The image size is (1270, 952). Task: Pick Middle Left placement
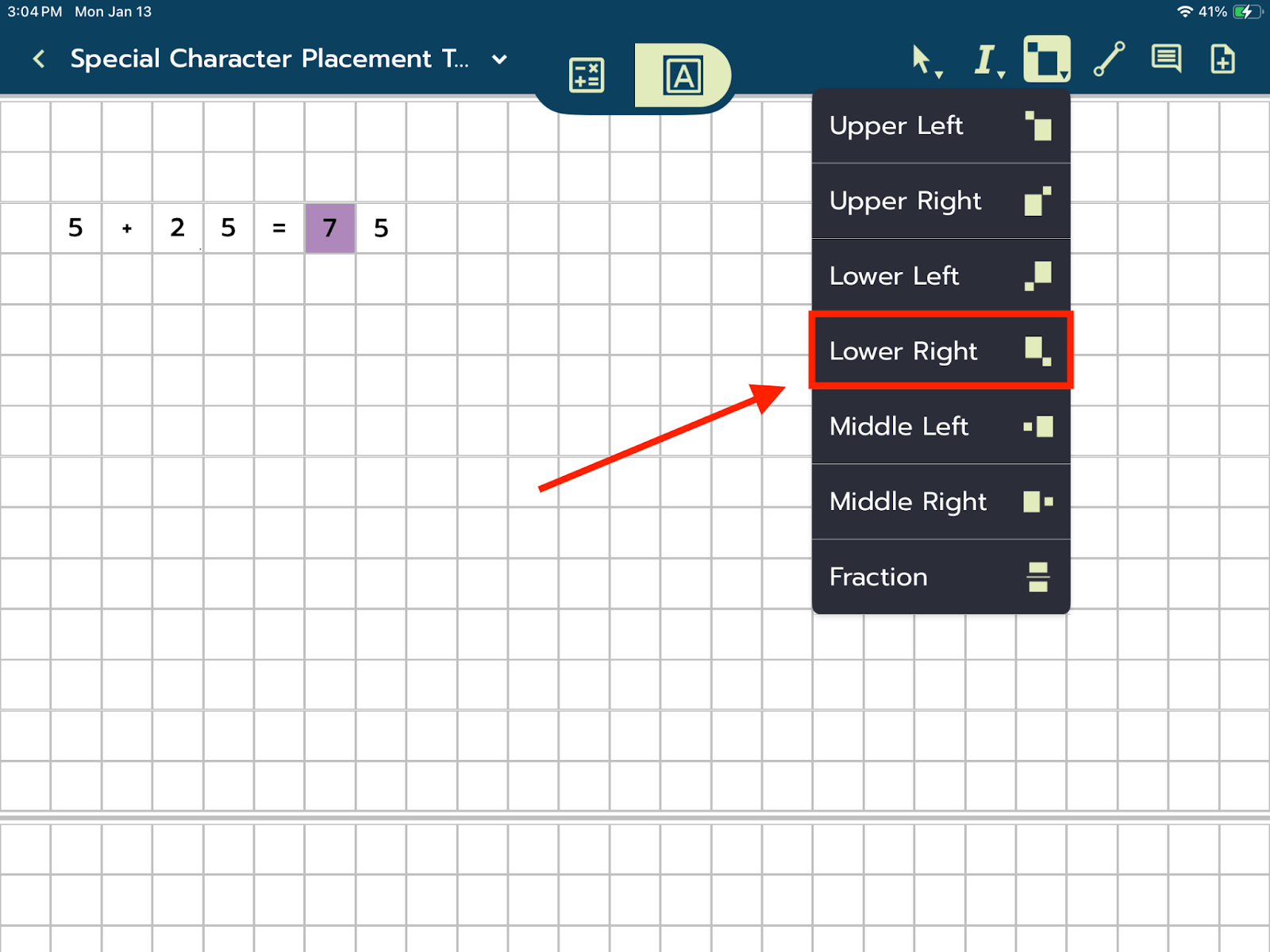coord(941,426)
